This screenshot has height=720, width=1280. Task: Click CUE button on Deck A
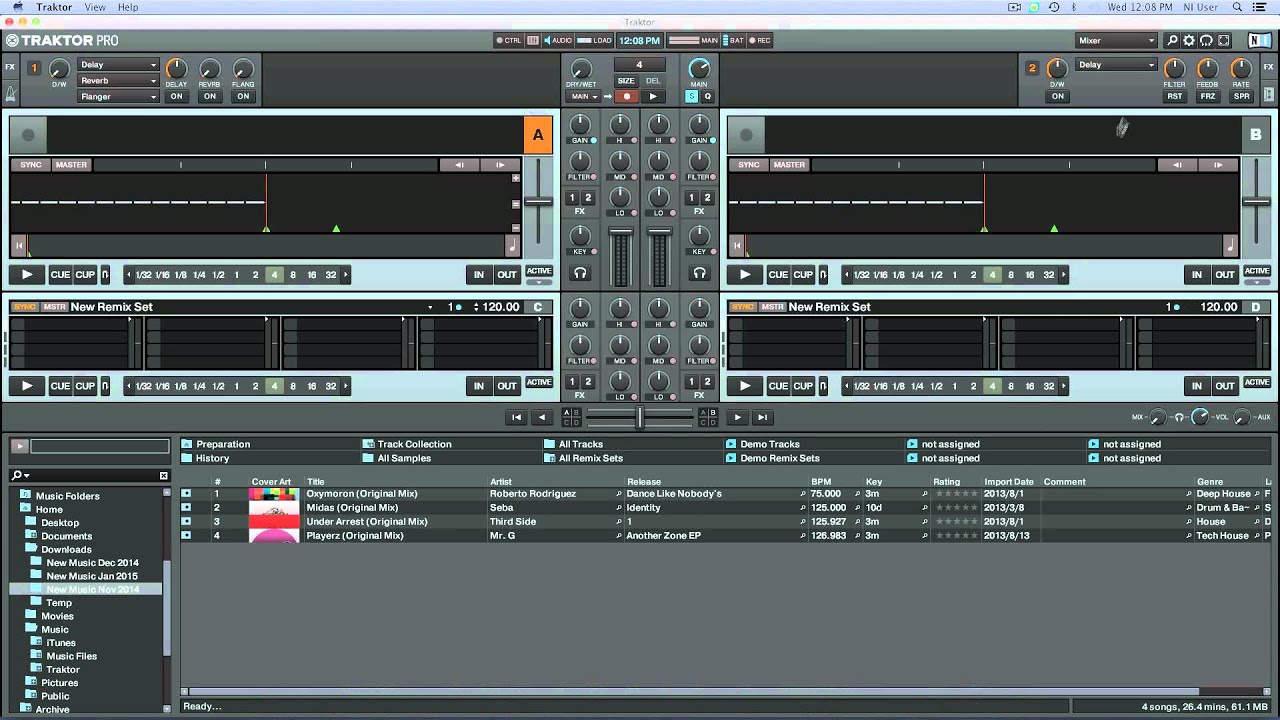pyautogui.click(x=61, y=275)
